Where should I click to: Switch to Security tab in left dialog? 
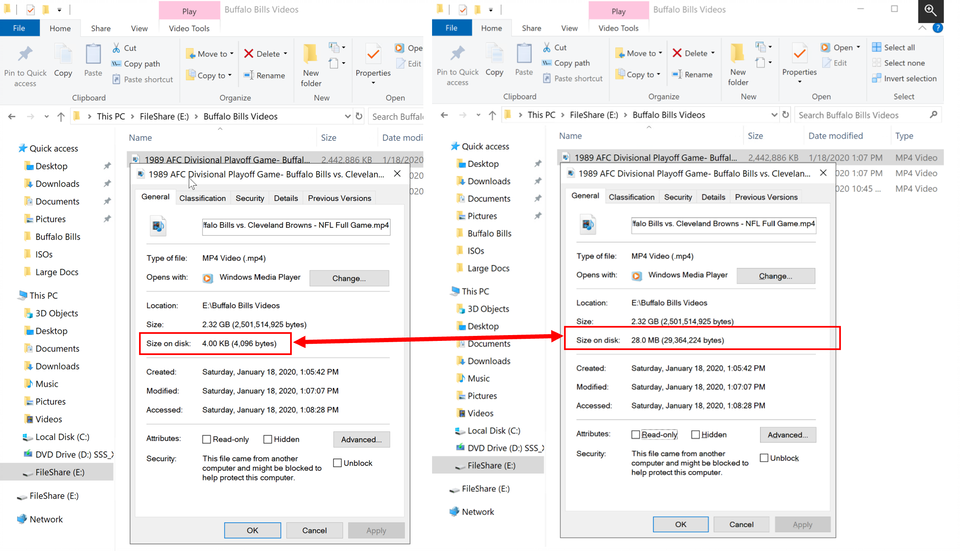pyautogui.click(x=250, y=198)
